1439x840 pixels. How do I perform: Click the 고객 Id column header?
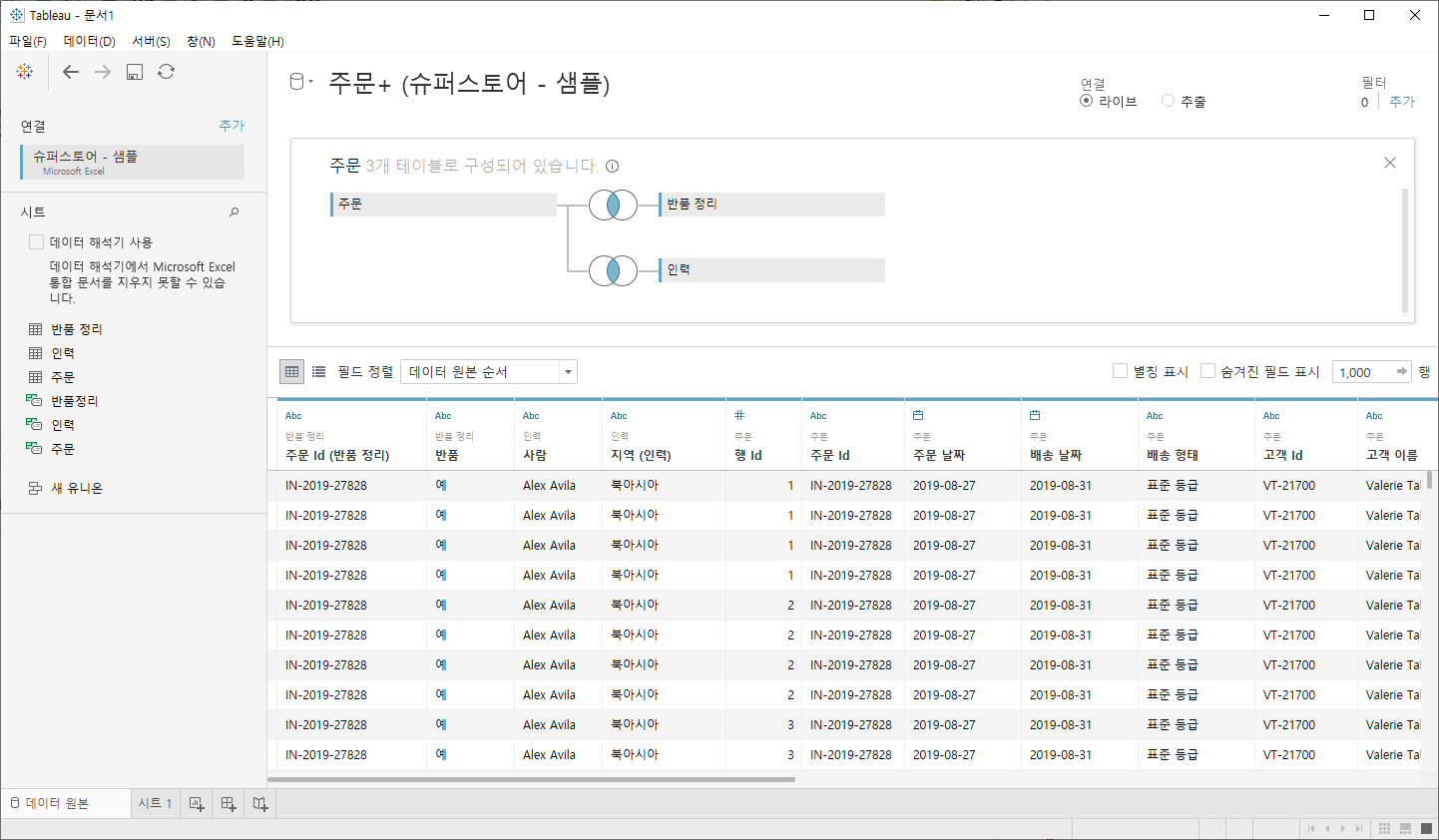(x=1305, y=435)
